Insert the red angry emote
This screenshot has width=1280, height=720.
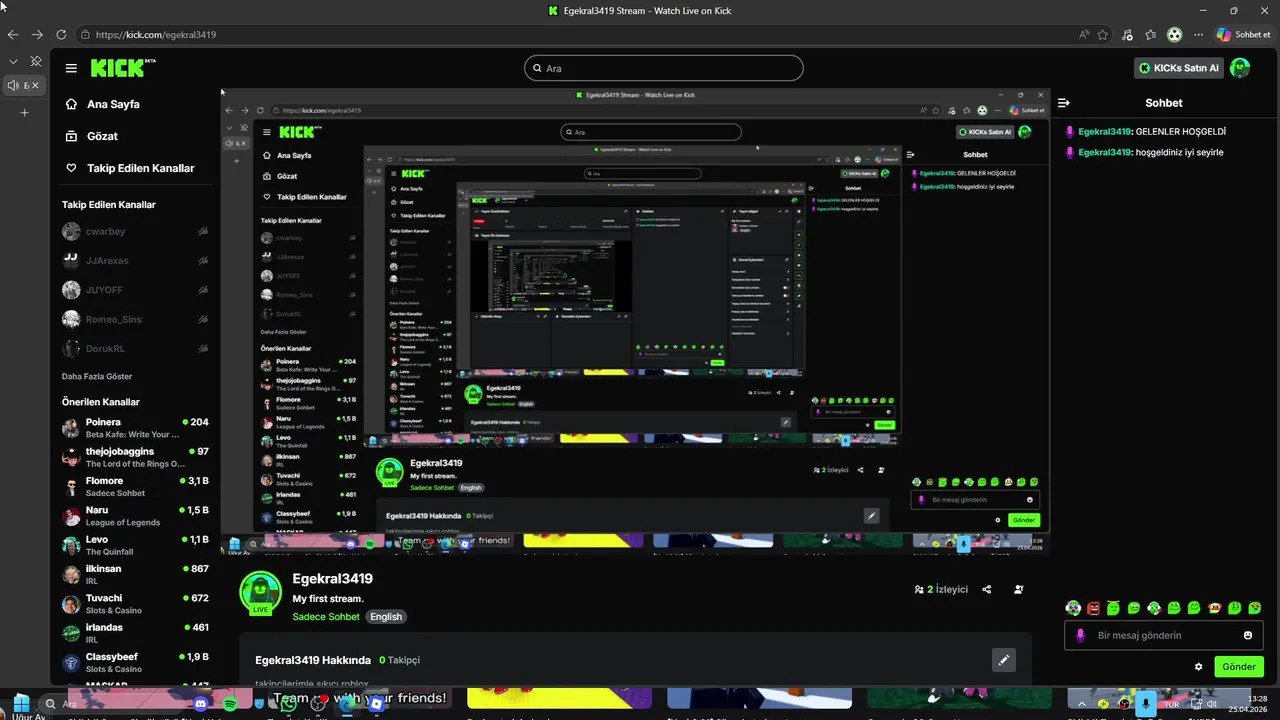(x=1093, y=608)
